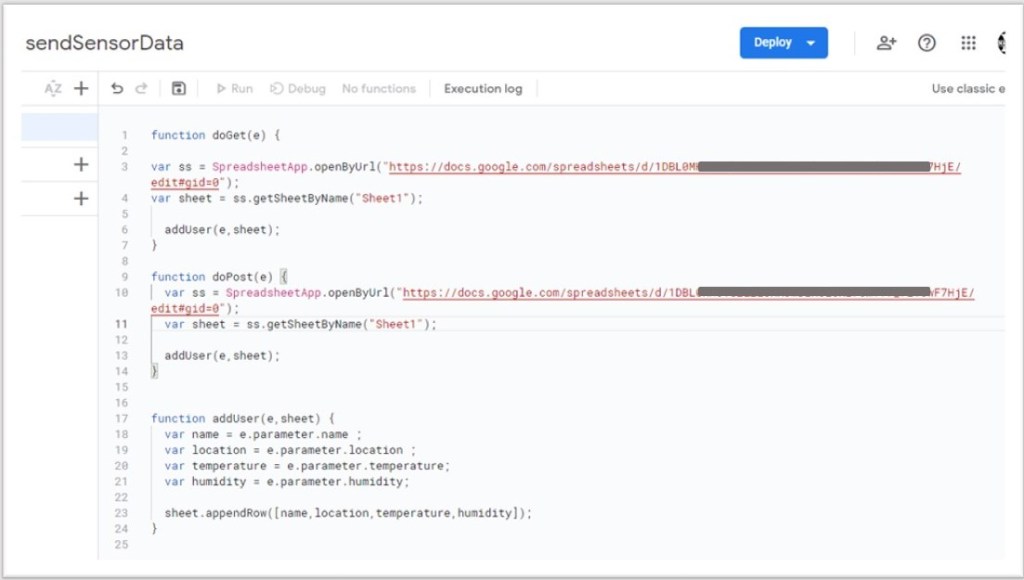Click line number 17 in the gutter
The height and width of the screenshot is (580, 1024).
[x=122, y=418]
